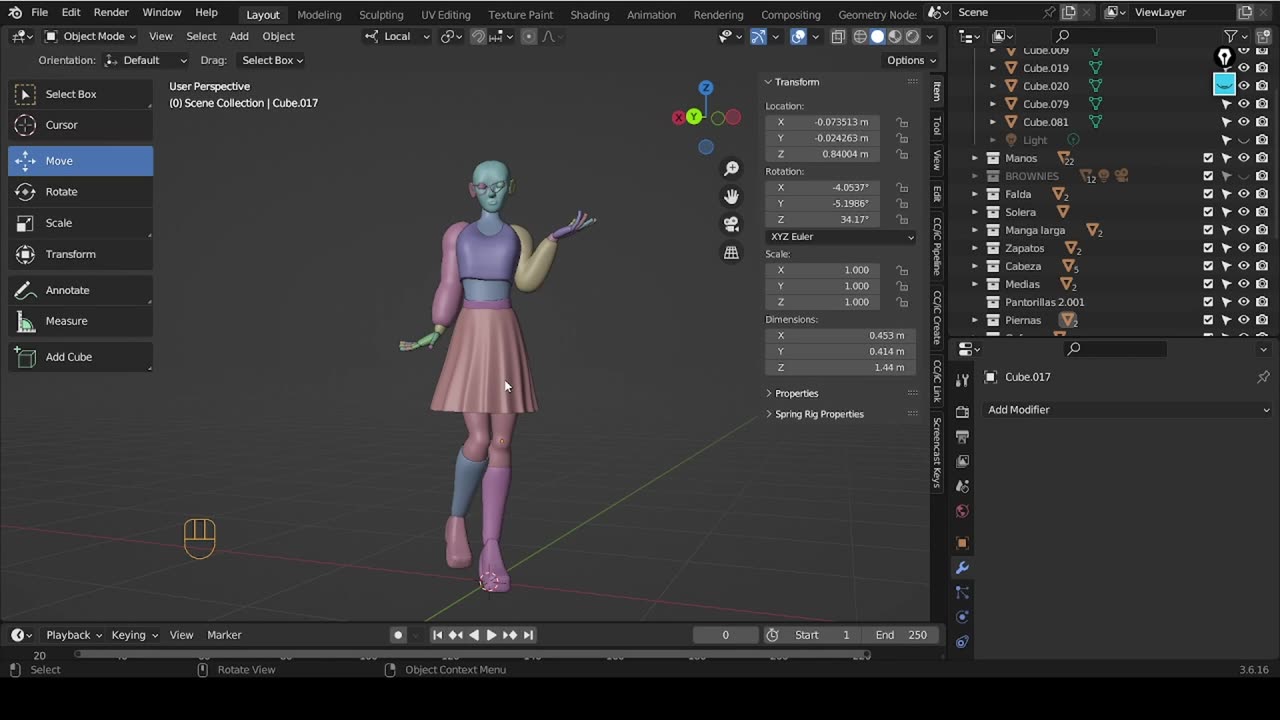Image resolution: width=1280 pixels, height=720 pixels.
Task: Pick the Transform tool
Action: coord(80,254)
